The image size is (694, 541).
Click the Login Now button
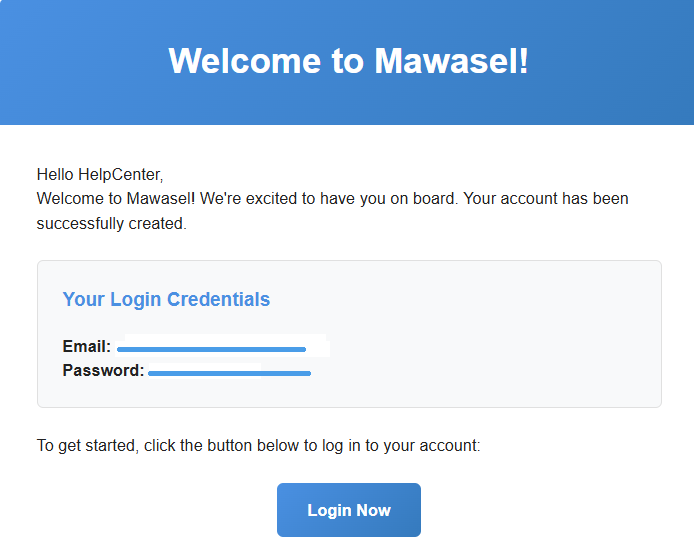tap(349, 510)
